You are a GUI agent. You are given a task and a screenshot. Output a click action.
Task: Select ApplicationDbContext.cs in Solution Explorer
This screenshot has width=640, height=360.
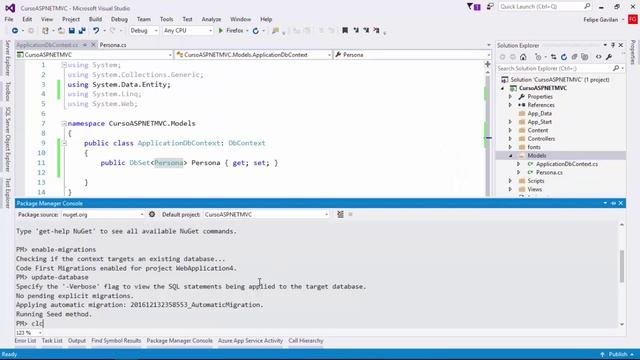pos(567,164)
